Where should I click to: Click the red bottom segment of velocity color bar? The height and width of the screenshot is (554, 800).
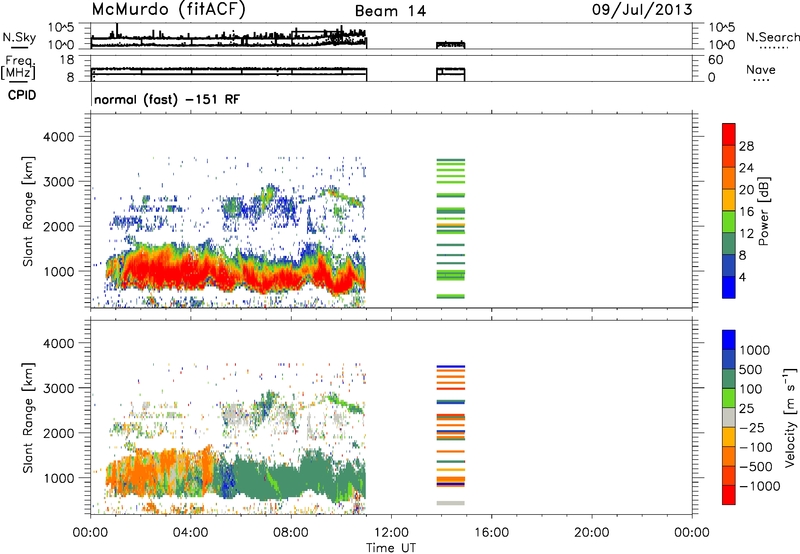click(x=729, y=495)
